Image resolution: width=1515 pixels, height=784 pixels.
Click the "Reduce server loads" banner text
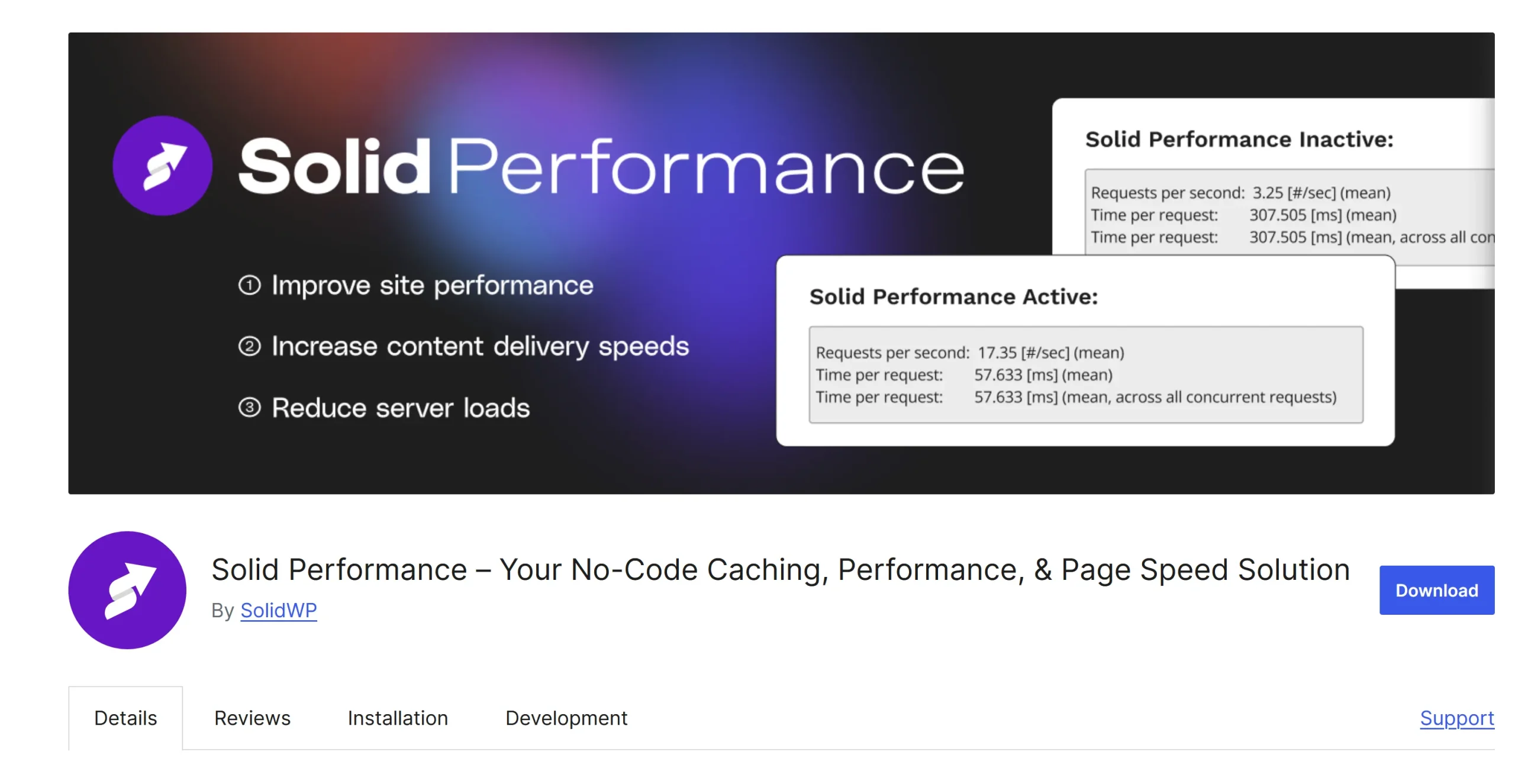click(401, 408)
